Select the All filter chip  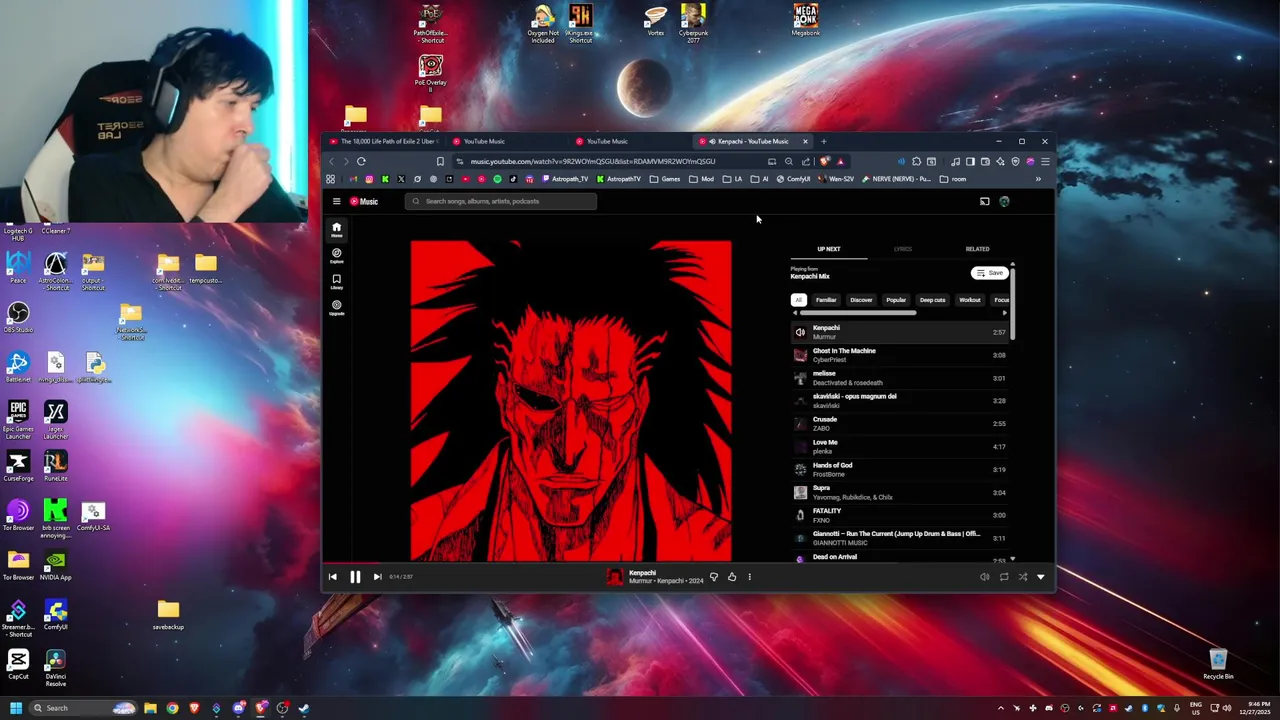(x=798, y=300)
